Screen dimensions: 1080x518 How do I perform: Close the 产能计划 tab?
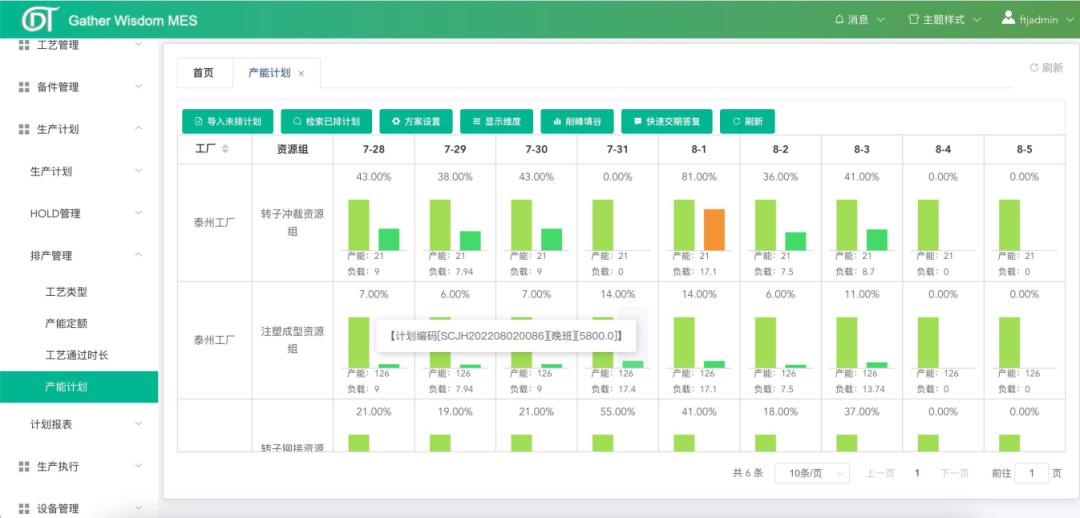coord(301,74)
